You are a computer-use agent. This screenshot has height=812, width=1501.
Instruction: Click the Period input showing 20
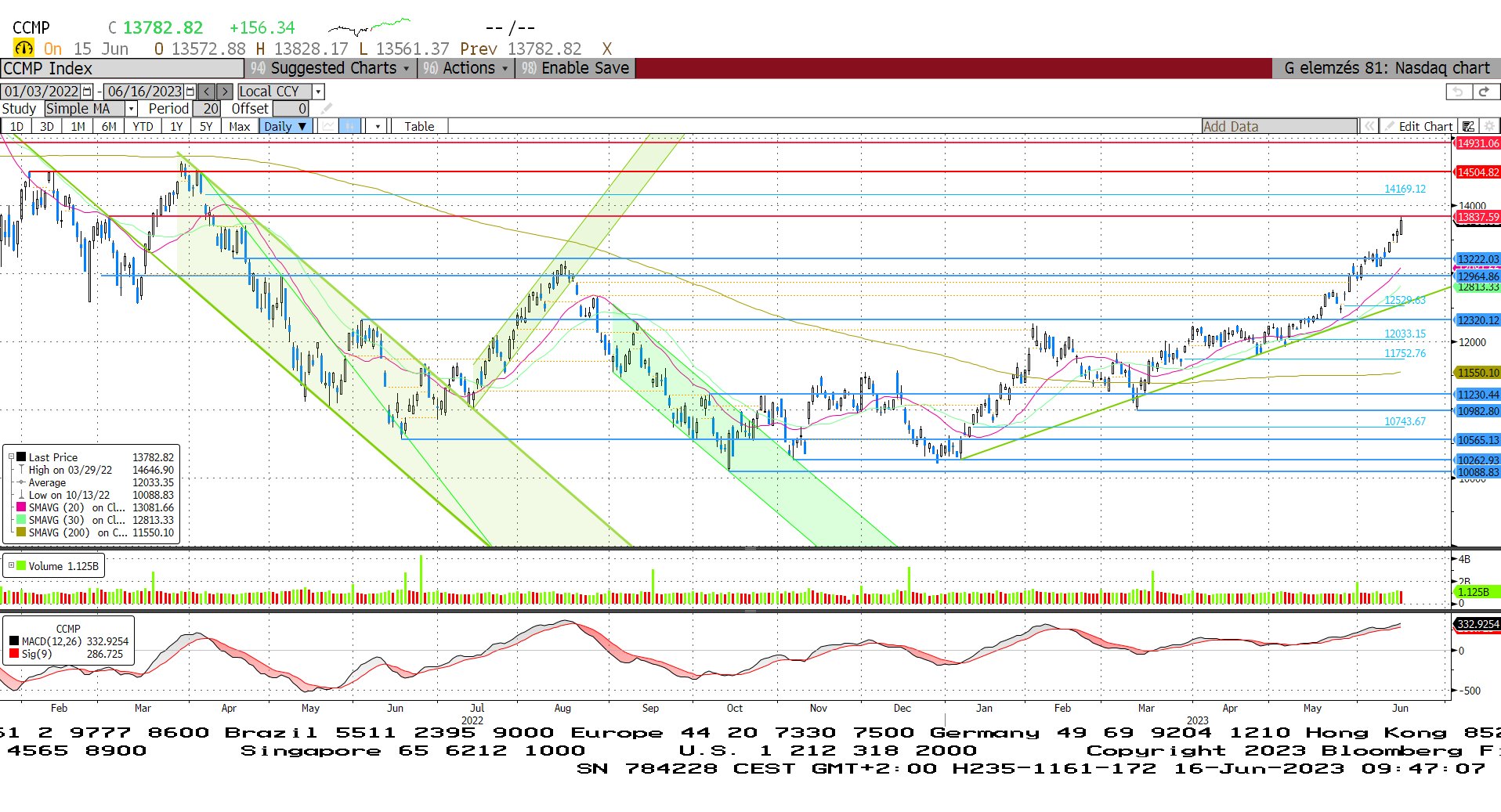207,109
